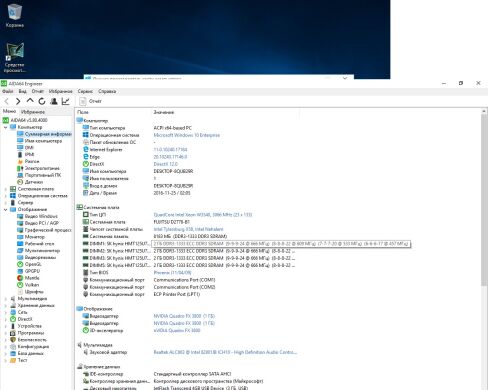Expand the Устройства tree node
Viewport: 488px width, 390px height.
click(x=5, y=326)
